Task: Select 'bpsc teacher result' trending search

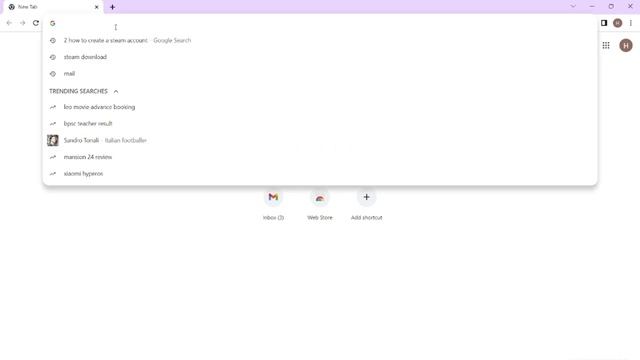Action: click(x=320, y=124)
